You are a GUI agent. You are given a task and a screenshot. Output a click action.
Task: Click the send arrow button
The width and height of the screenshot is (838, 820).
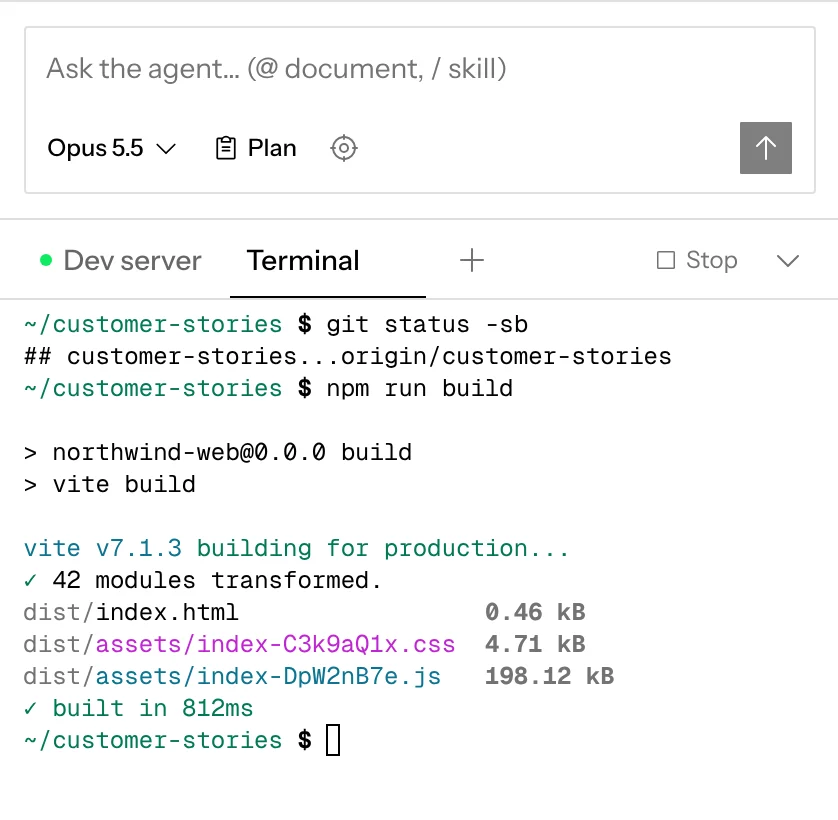765,148
